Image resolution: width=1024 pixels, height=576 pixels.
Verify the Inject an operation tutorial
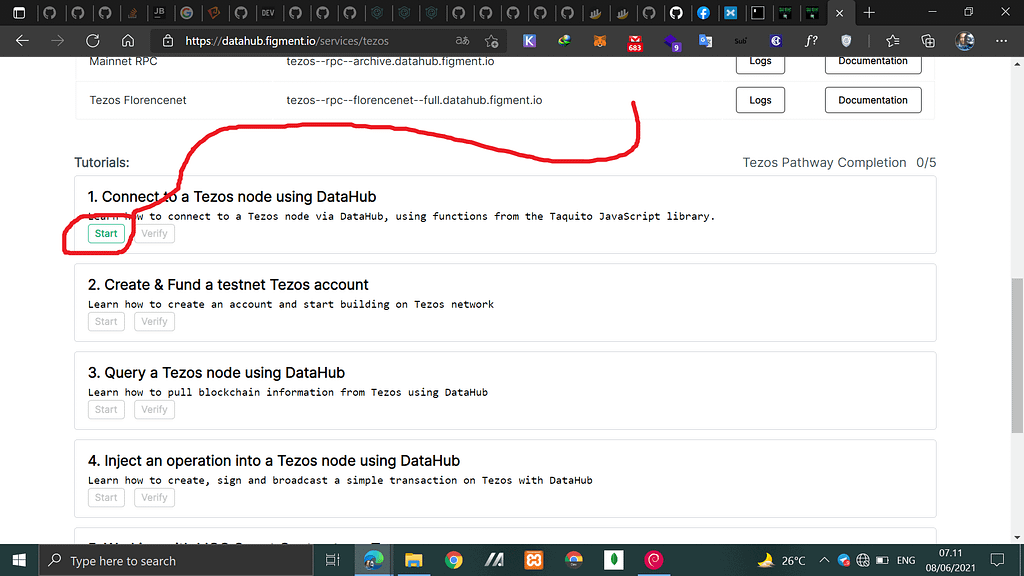[x=154, y=498]
